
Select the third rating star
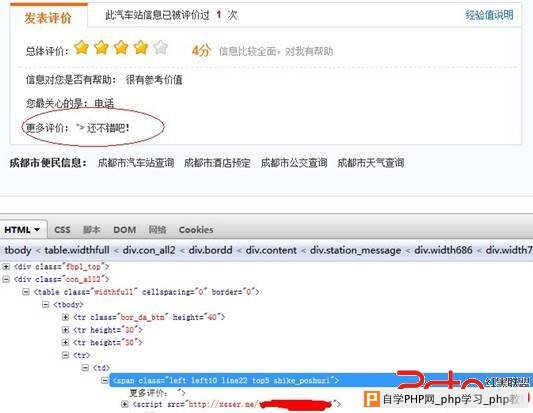click(x=121, y=47)
